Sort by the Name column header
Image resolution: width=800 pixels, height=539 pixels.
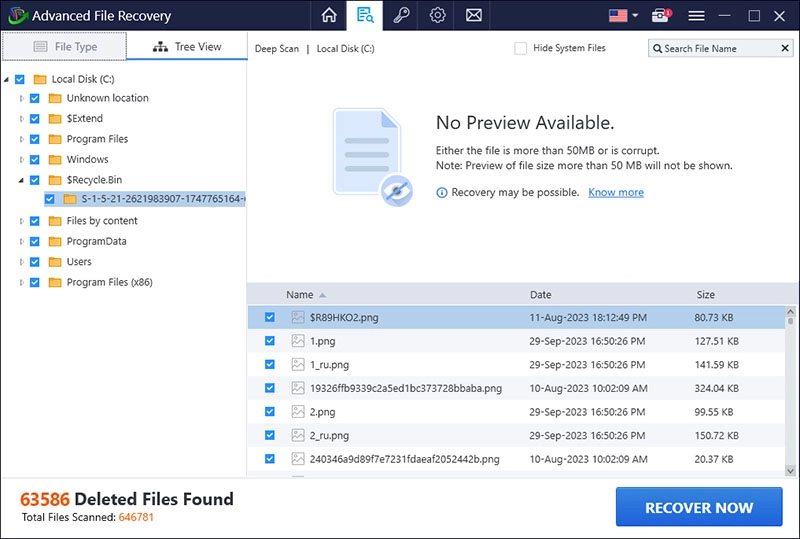tap(299, 295)
